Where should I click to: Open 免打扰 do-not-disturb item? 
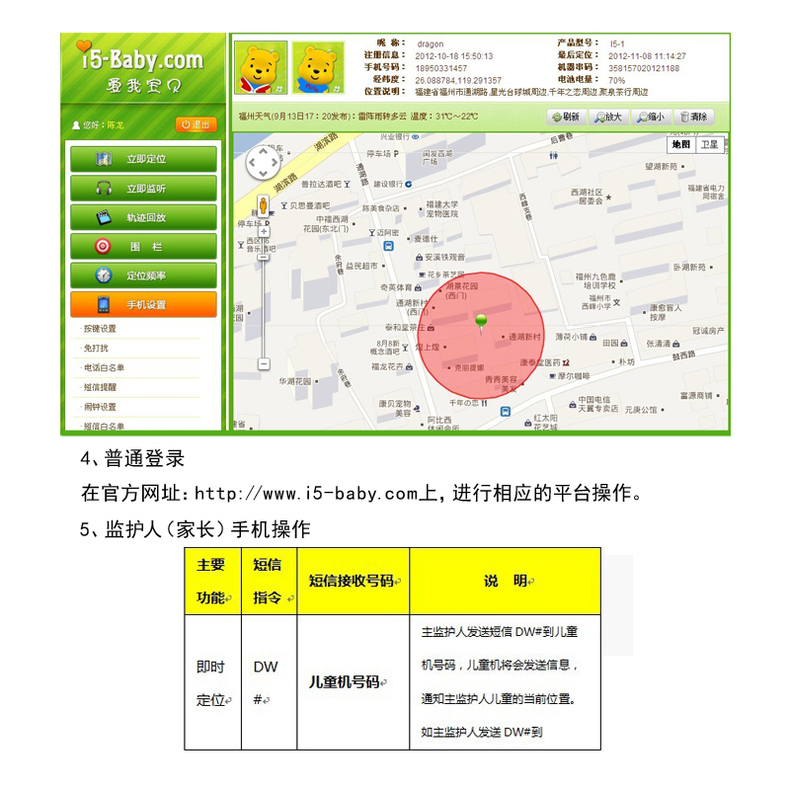(x=96, y=348)
